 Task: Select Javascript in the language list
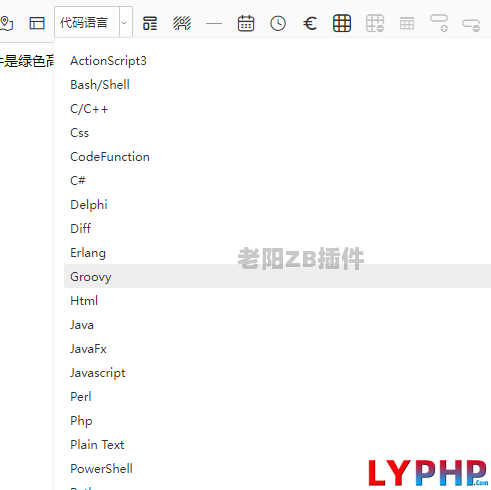click(x=277, y=373)
